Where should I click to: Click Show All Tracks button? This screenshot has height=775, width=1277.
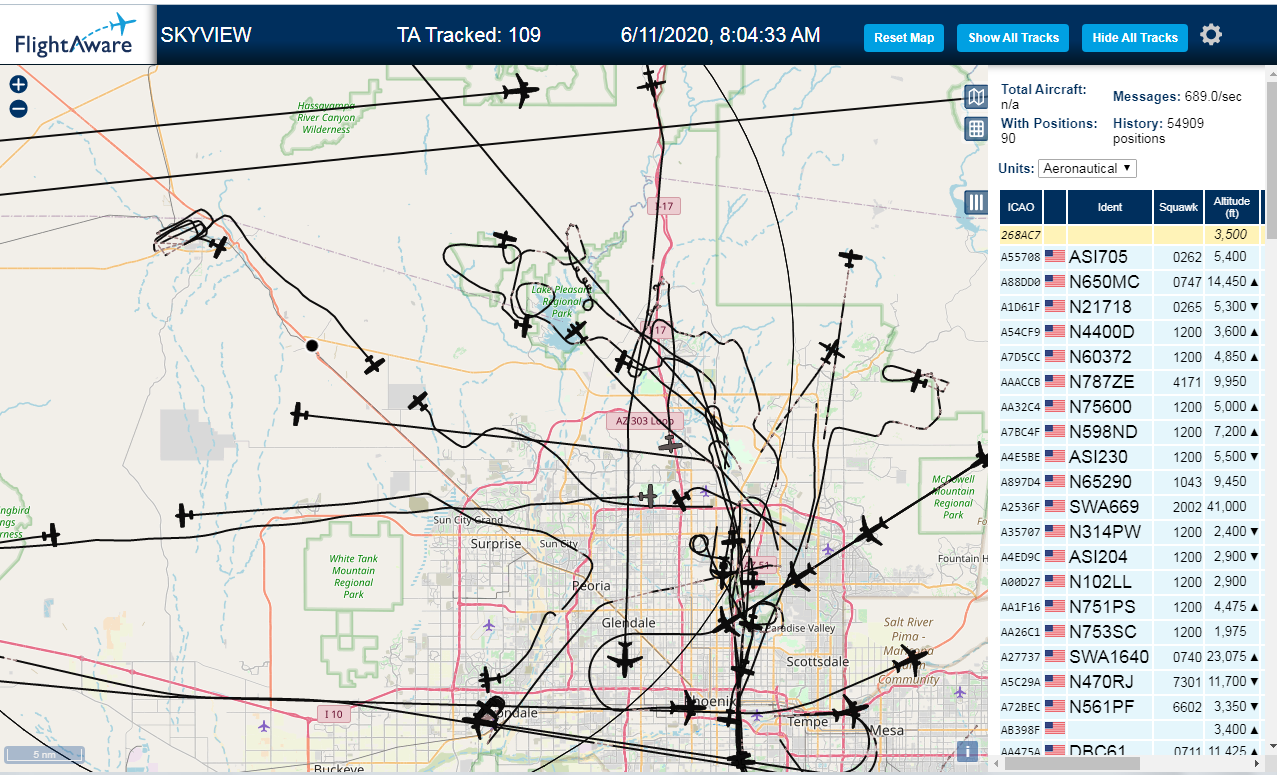point(1013,38)
